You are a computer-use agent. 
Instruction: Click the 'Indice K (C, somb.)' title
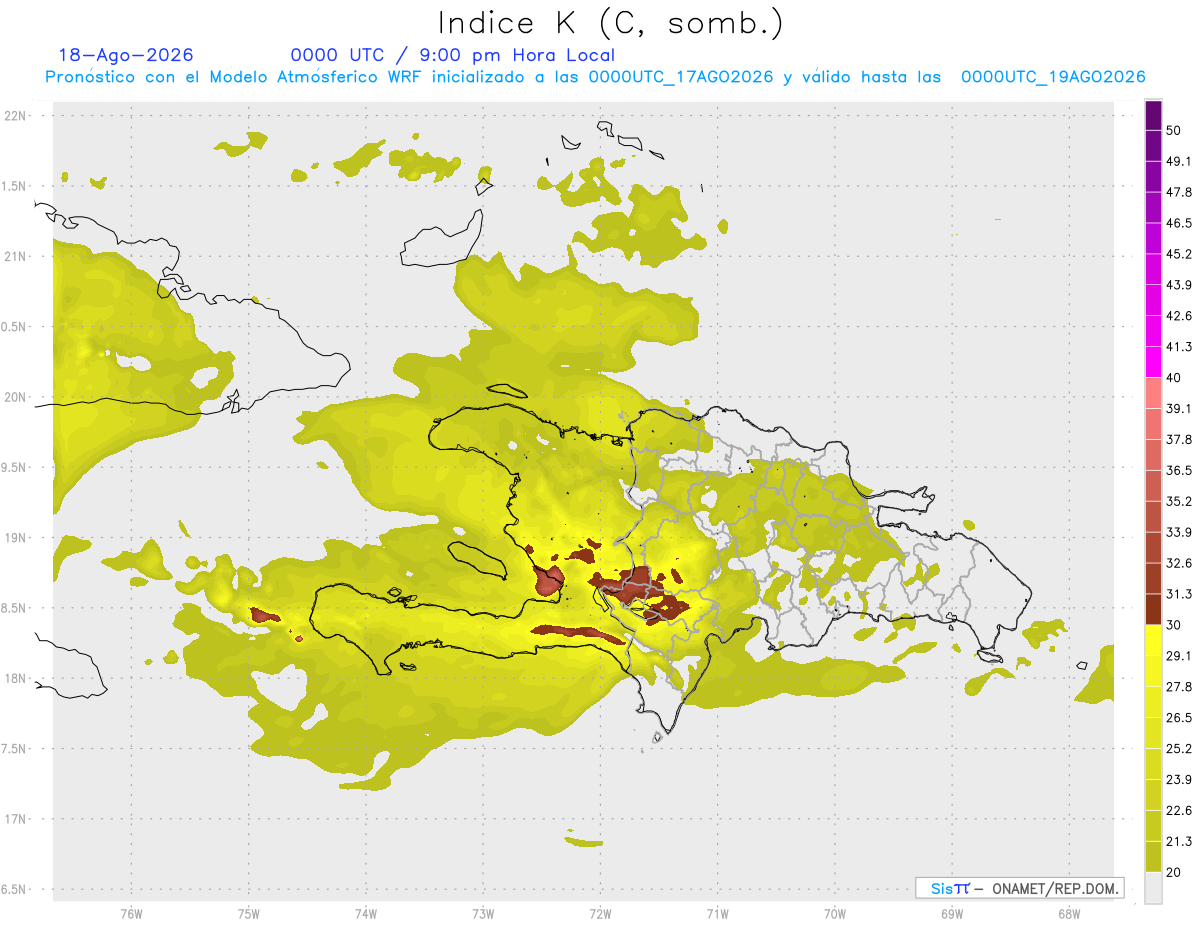coord(611,24)
